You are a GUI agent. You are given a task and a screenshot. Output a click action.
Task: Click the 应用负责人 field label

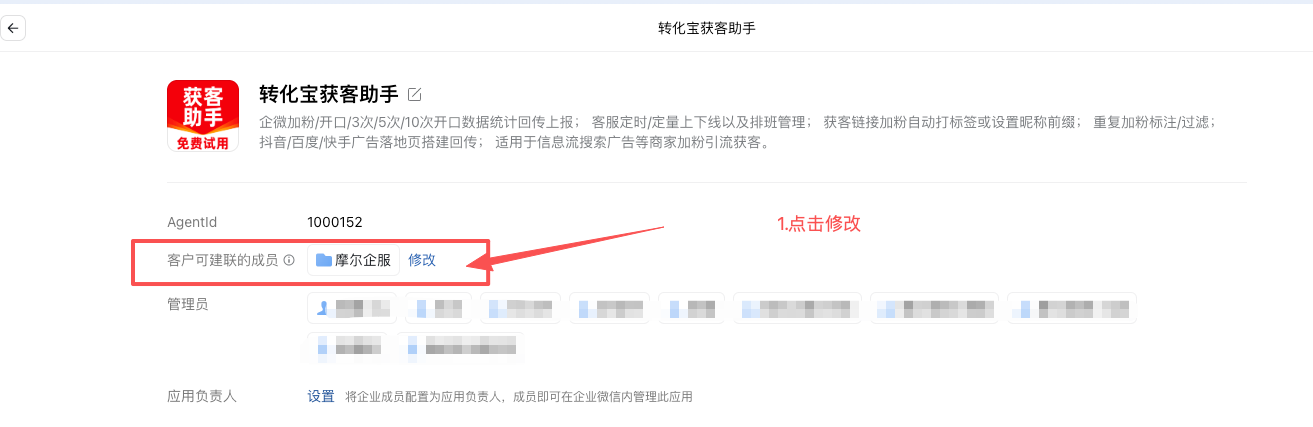pyautogui.click(x=202, y=396)
